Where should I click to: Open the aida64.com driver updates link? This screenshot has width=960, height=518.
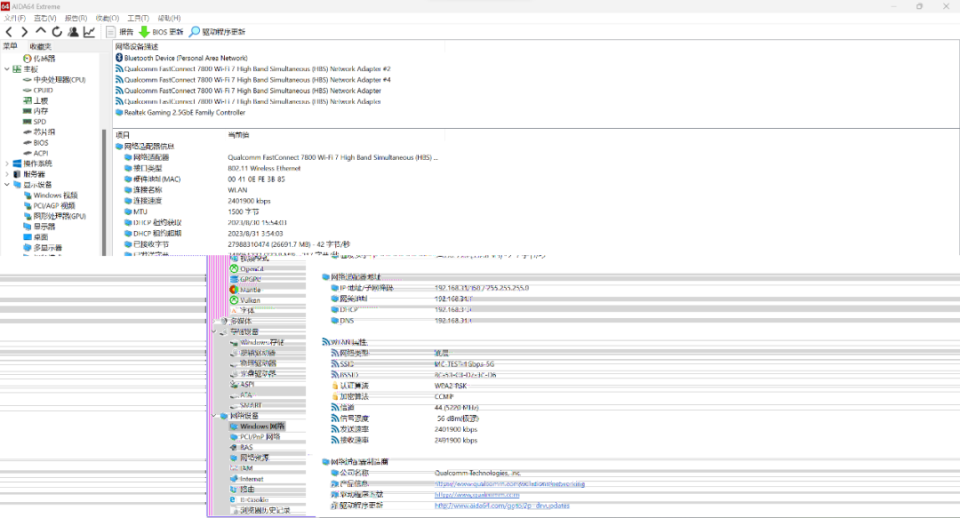point(502,506)
